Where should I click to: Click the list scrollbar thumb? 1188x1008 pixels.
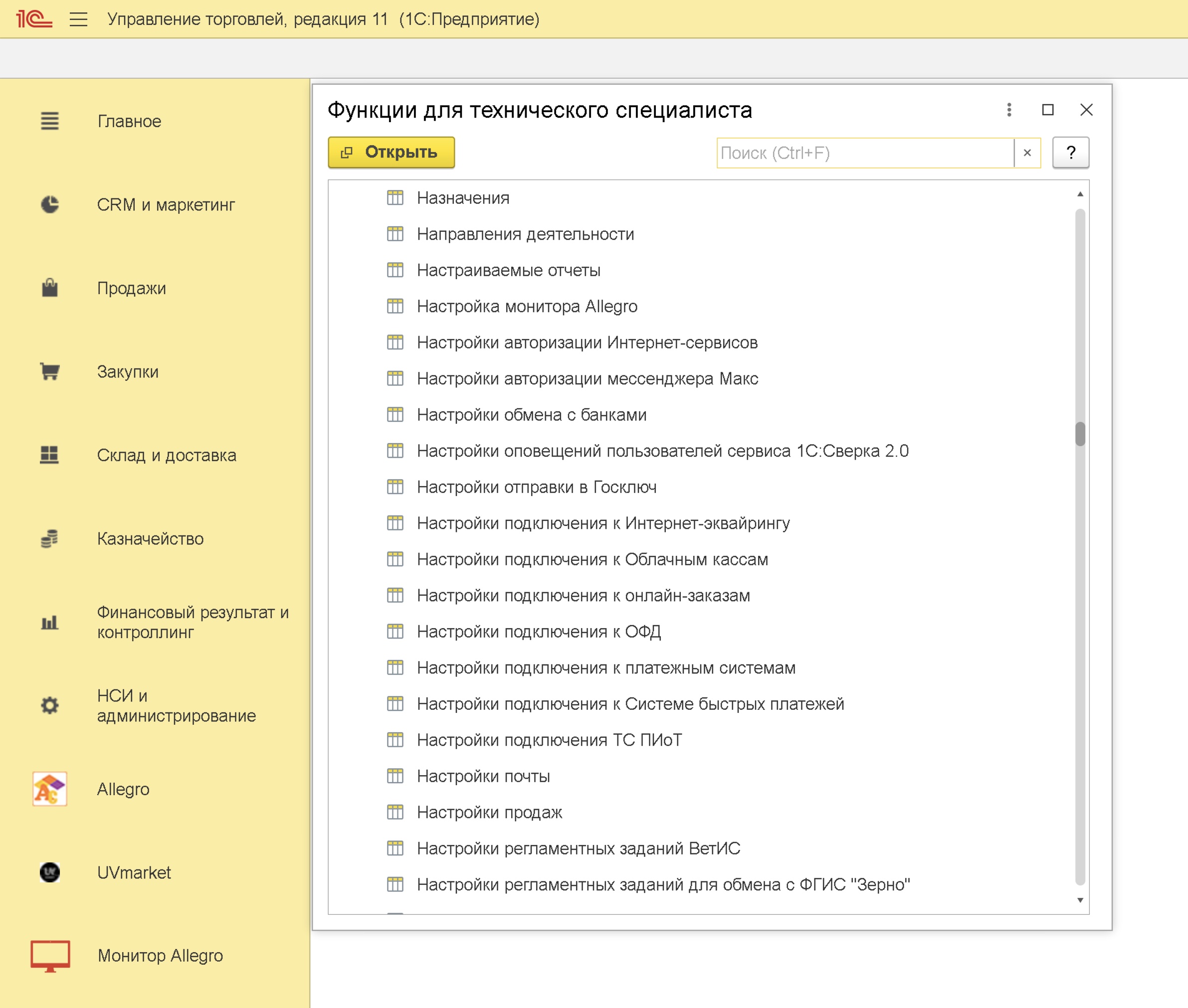1080,434
